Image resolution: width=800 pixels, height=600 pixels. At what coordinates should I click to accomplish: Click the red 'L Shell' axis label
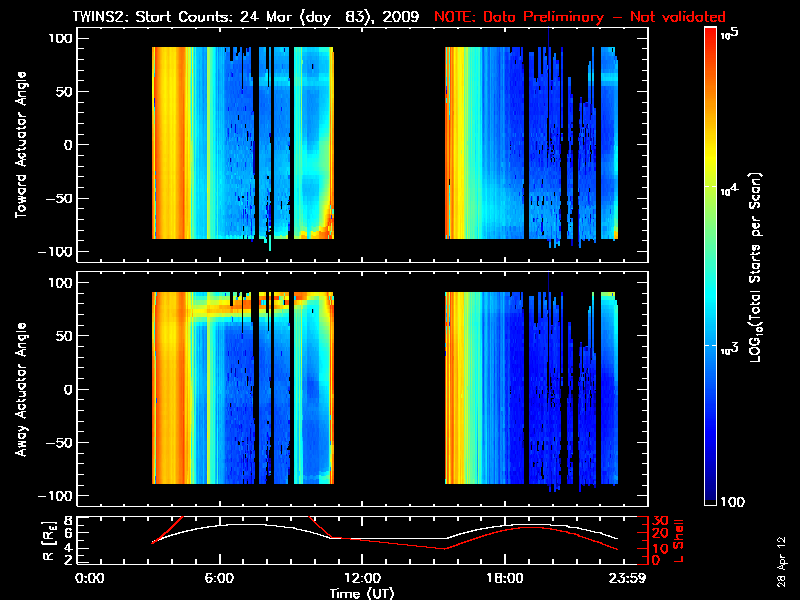click(x=678, y=540)
